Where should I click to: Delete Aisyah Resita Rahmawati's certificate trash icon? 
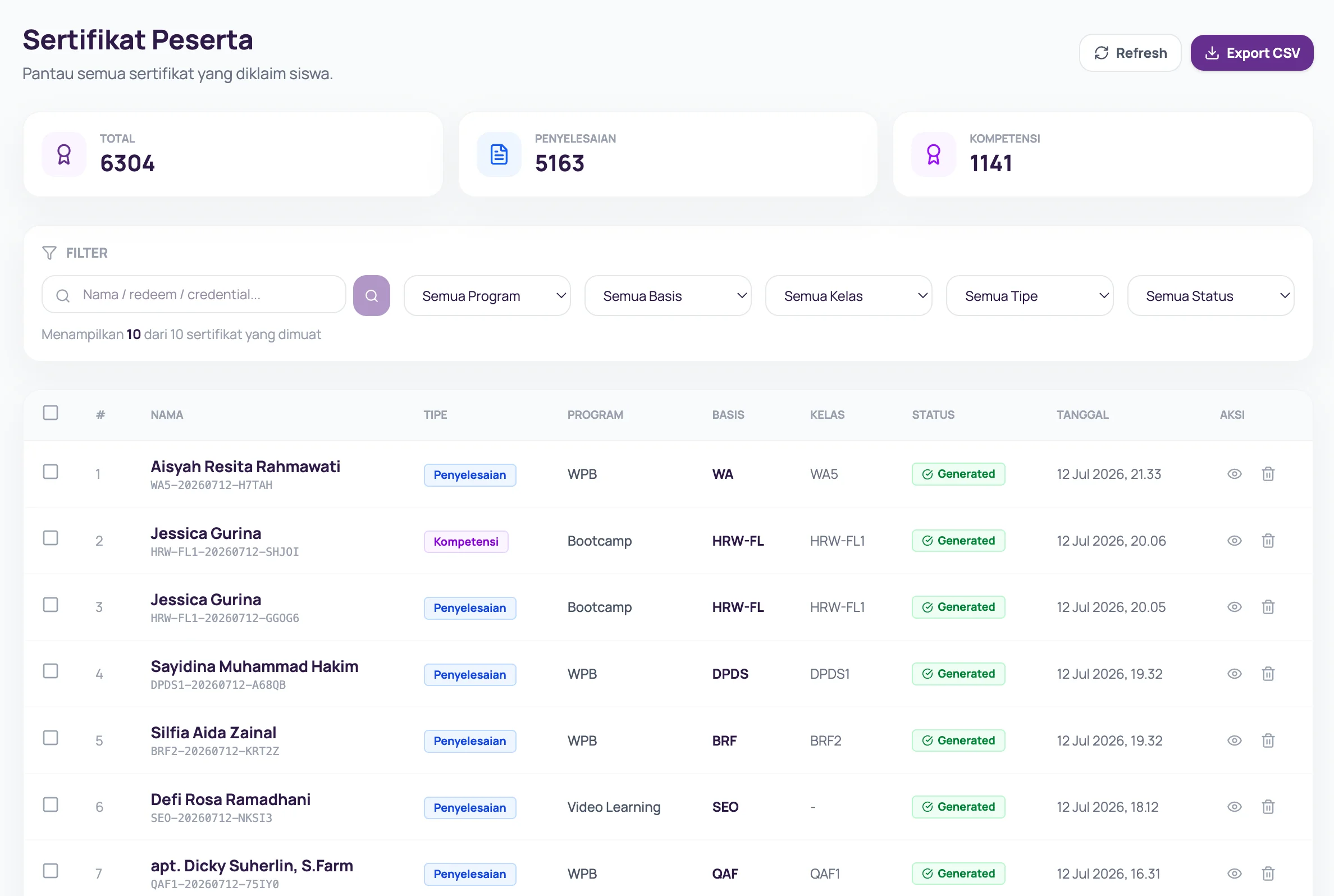click(x=1268, y=474)
